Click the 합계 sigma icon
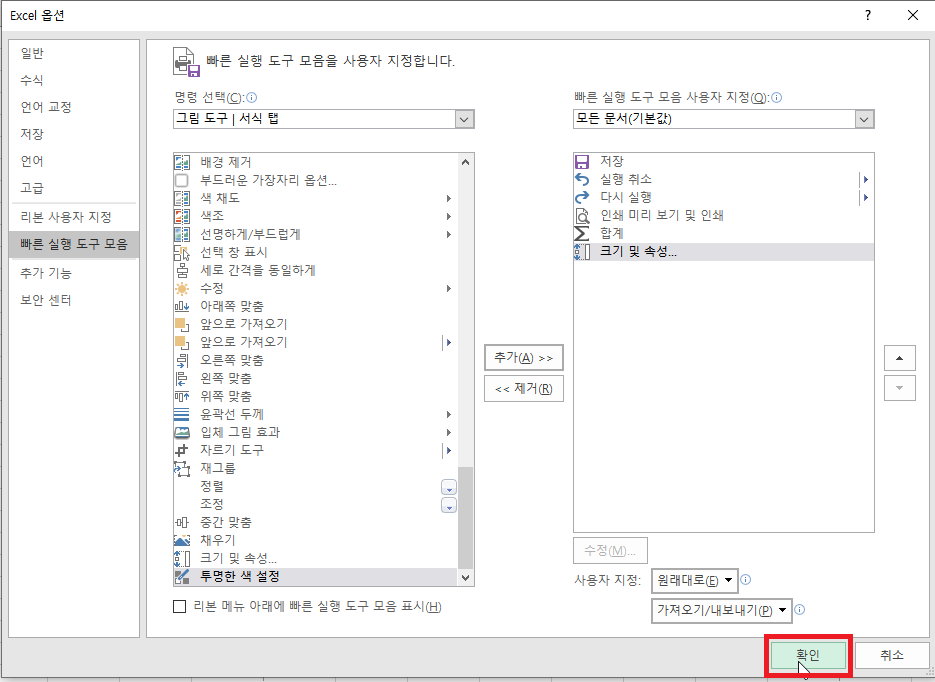This screenshot has height=682, width=935. click(581, 233)
